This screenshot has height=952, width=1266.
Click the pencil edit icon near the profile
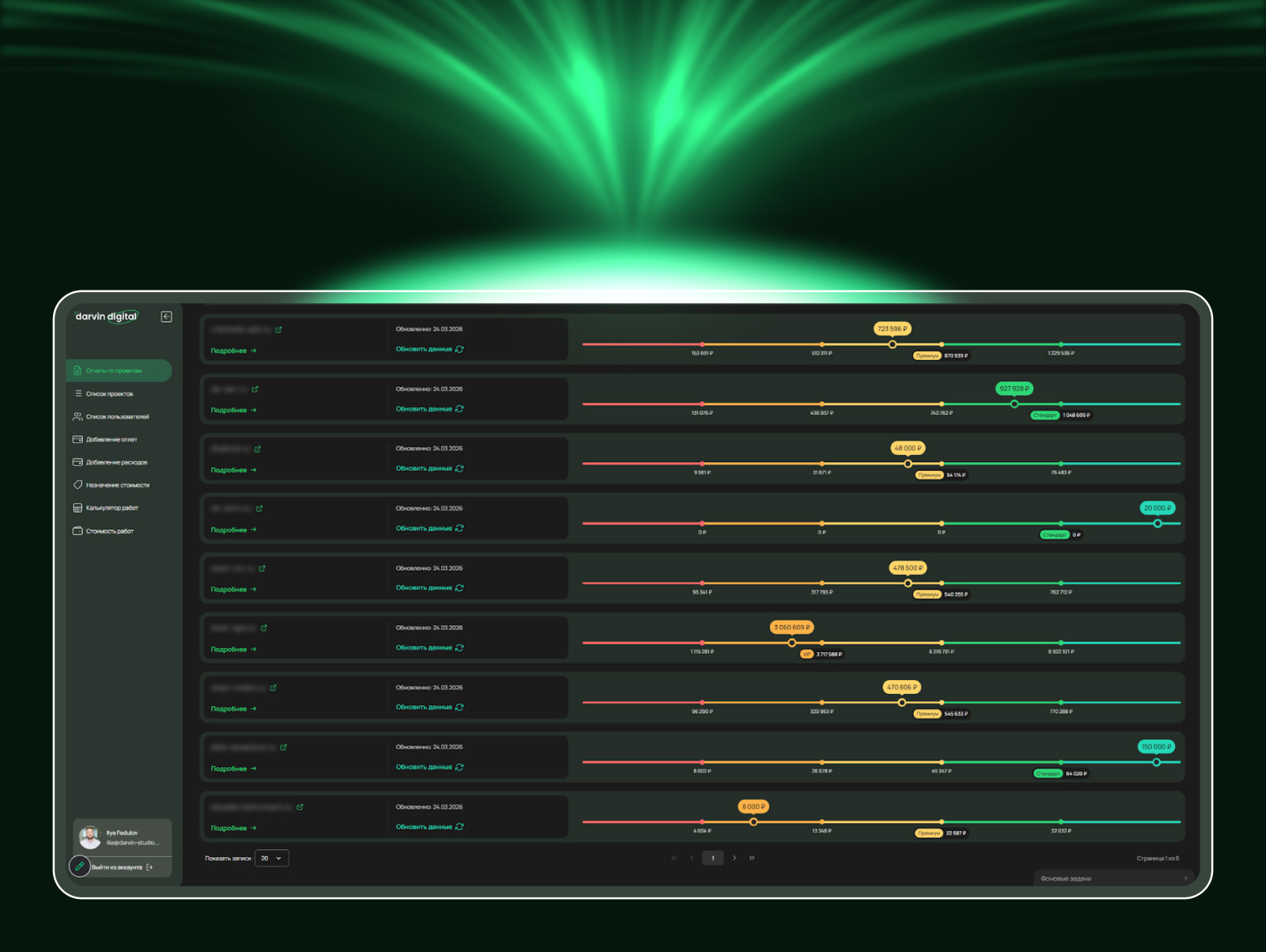(x=79, y=867)
